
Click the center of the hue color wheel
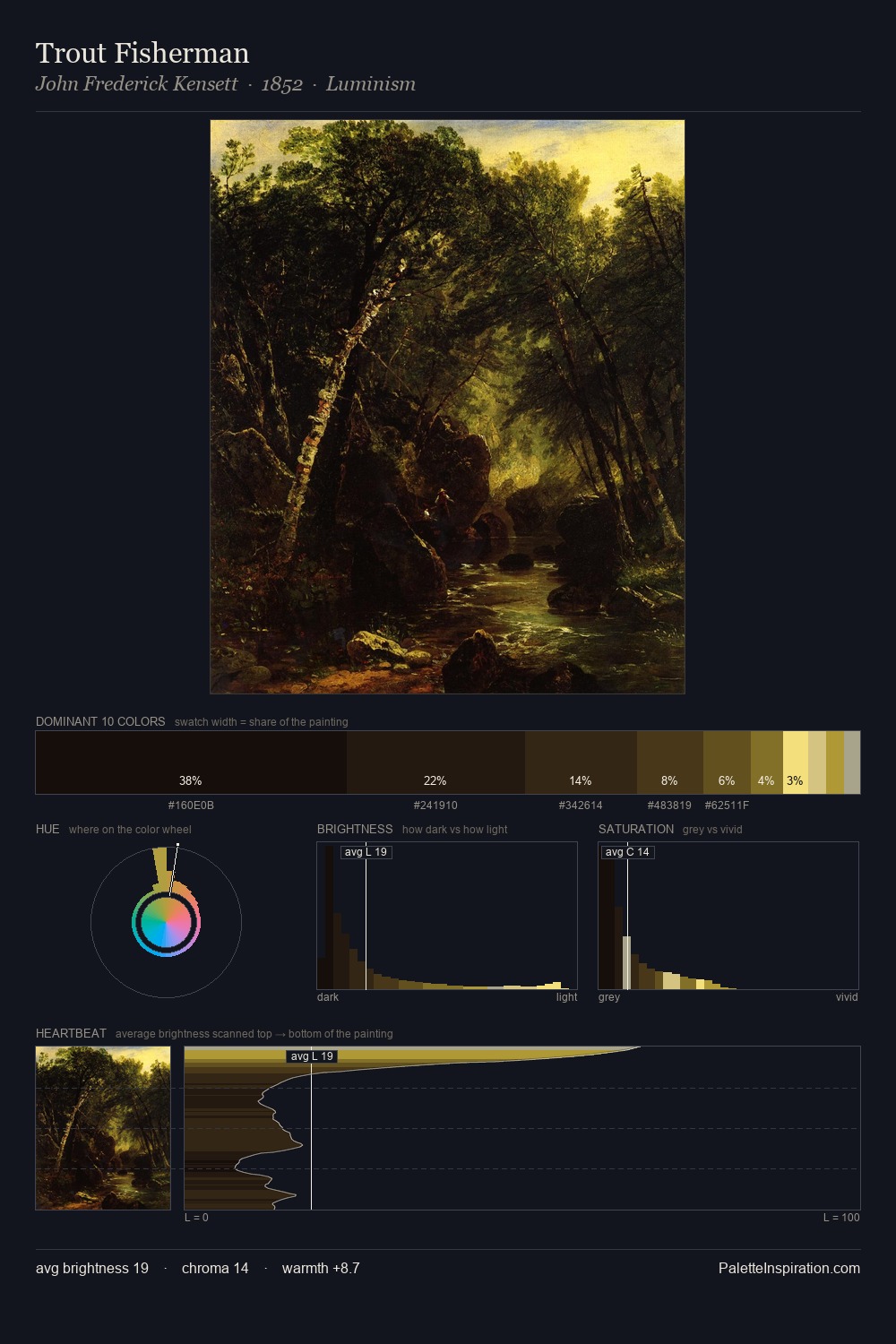tap(166, 922)
